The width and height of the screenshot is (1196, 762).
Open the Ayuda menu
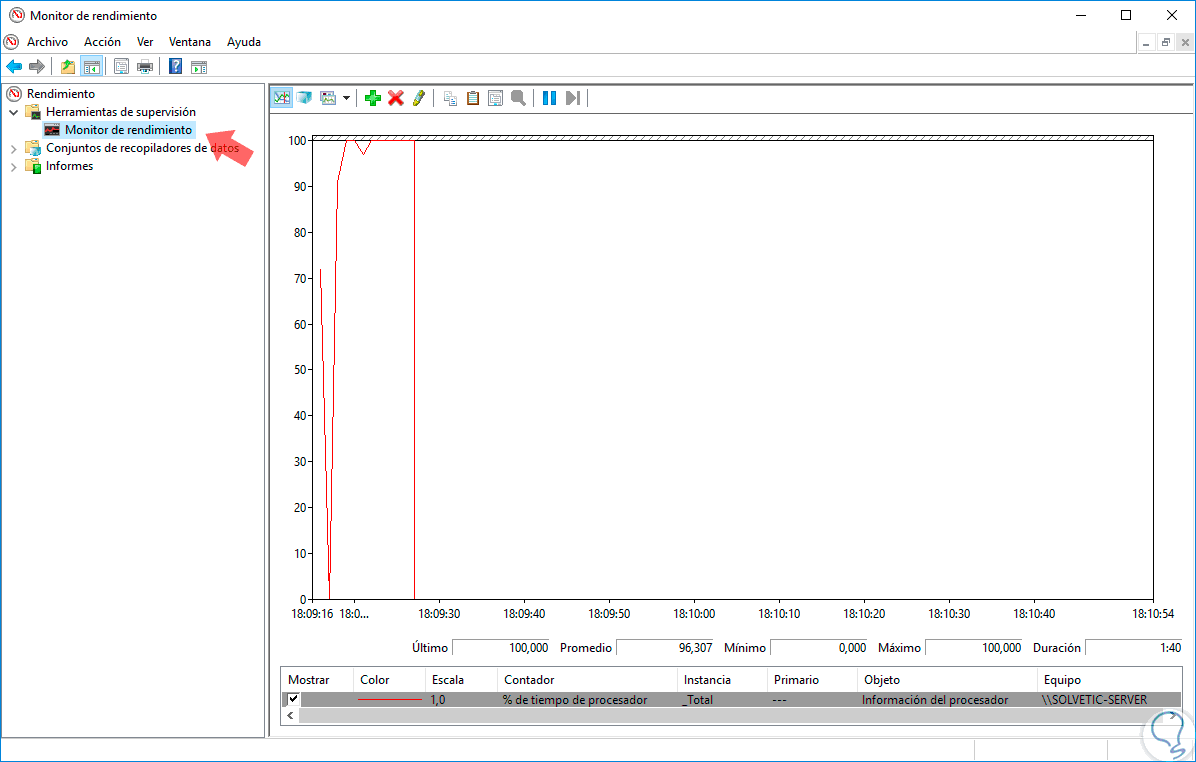pos(244,42)
